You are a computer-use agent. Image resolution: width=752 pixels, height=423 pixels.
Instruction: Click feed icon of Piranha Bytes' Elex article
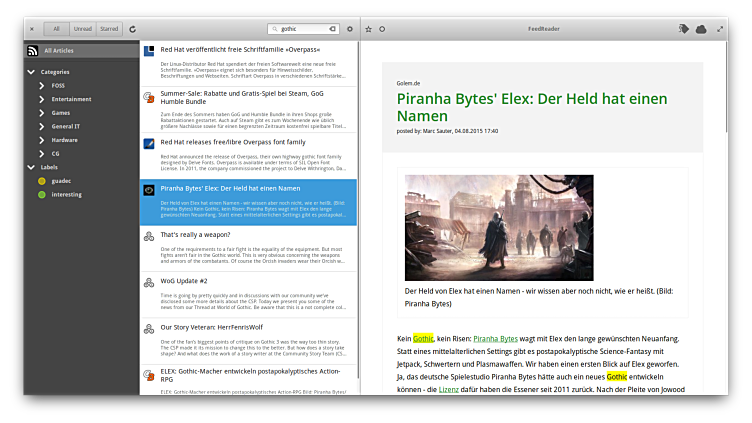149,190
